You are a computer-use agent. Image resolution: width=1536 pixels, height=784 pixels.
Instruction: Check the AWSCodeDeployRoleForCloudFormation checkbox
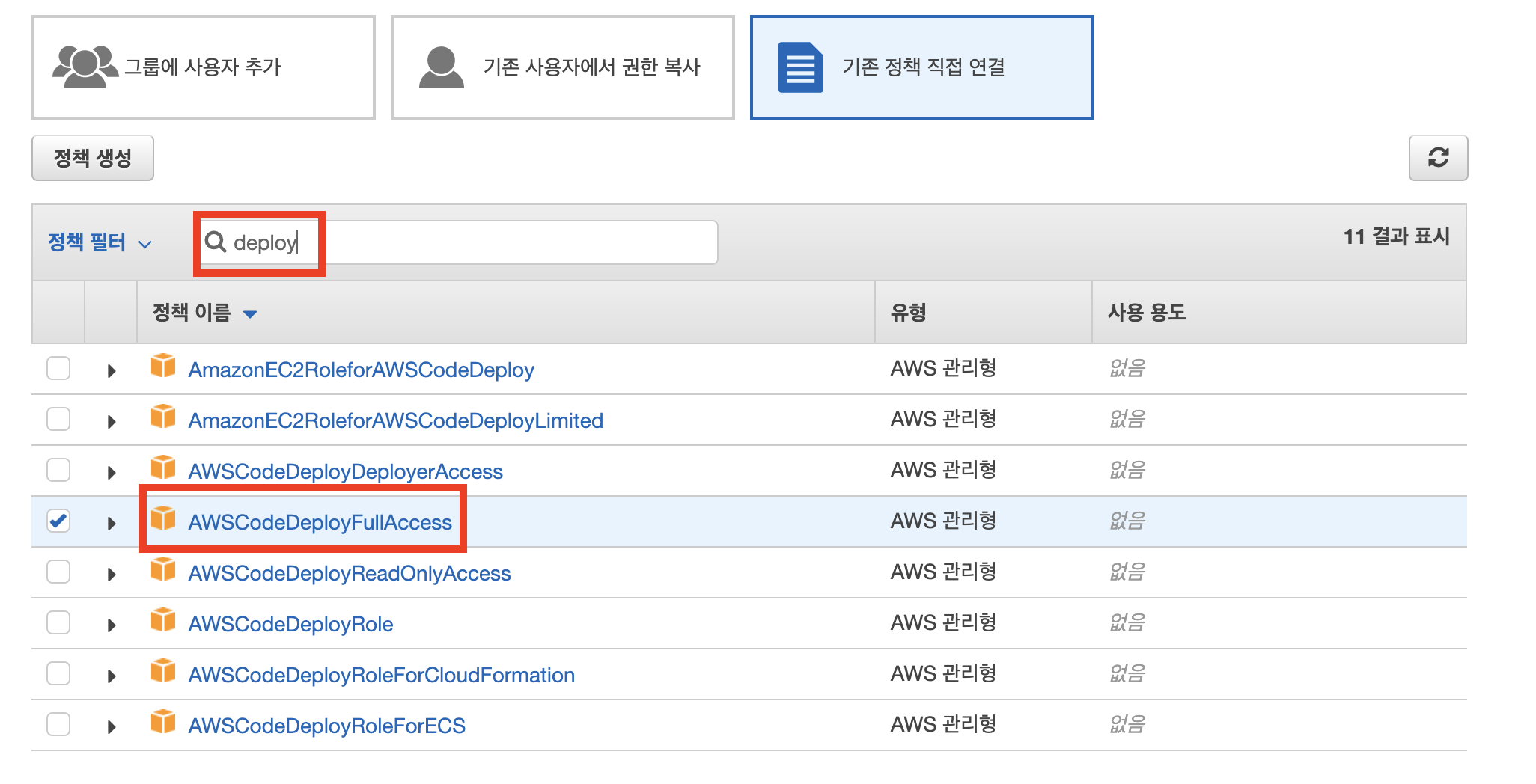click(x=58, y=673)
